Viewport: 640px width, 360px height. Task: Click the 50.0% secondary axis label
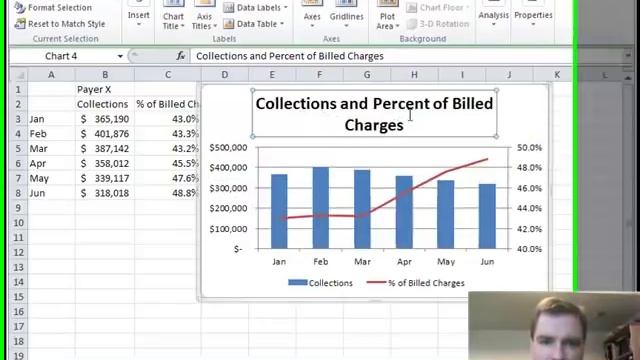(529, 147)
